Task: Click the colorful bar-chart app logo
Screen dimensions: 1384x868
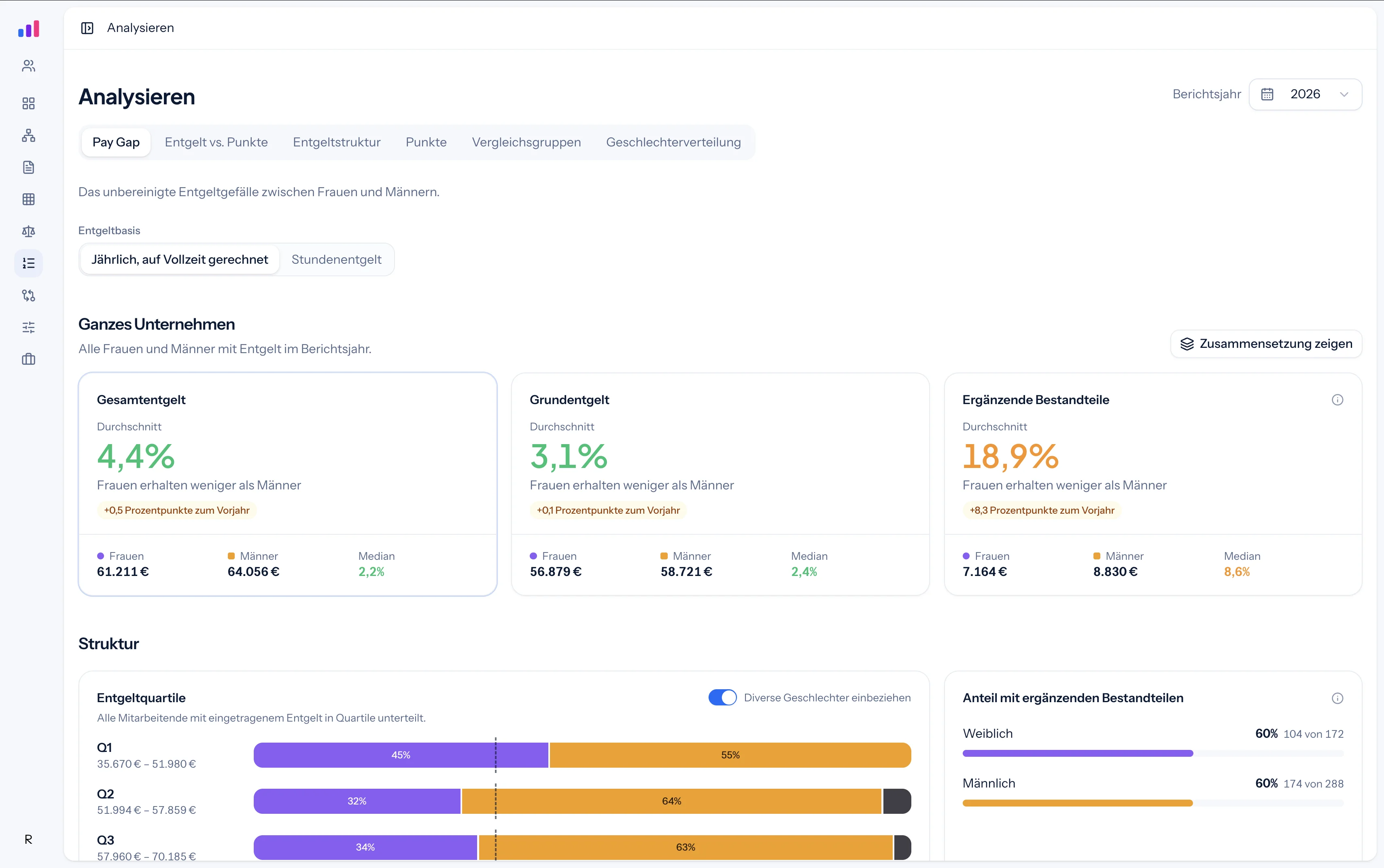Action: click(29, 29)
